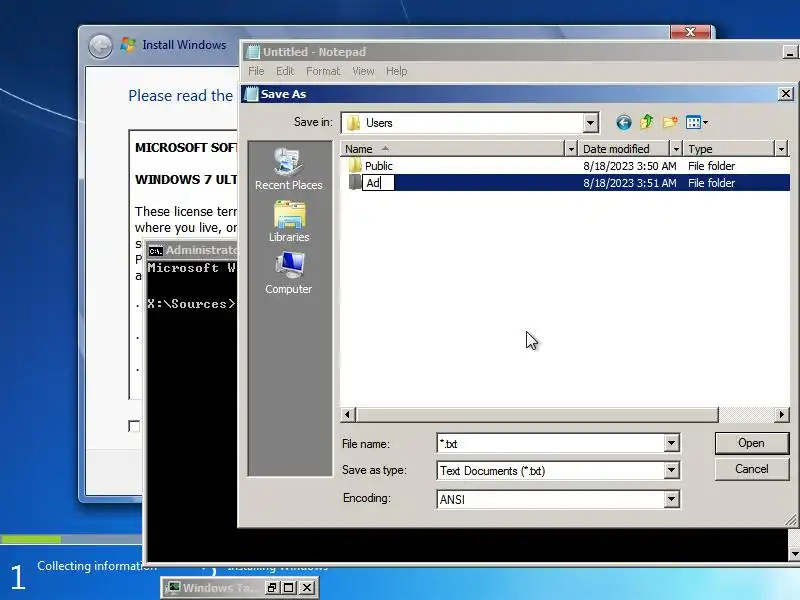The width and height of the screenshot is (800, 600).
Task: Open the Type column filter arrow
Action: point(781,149)
